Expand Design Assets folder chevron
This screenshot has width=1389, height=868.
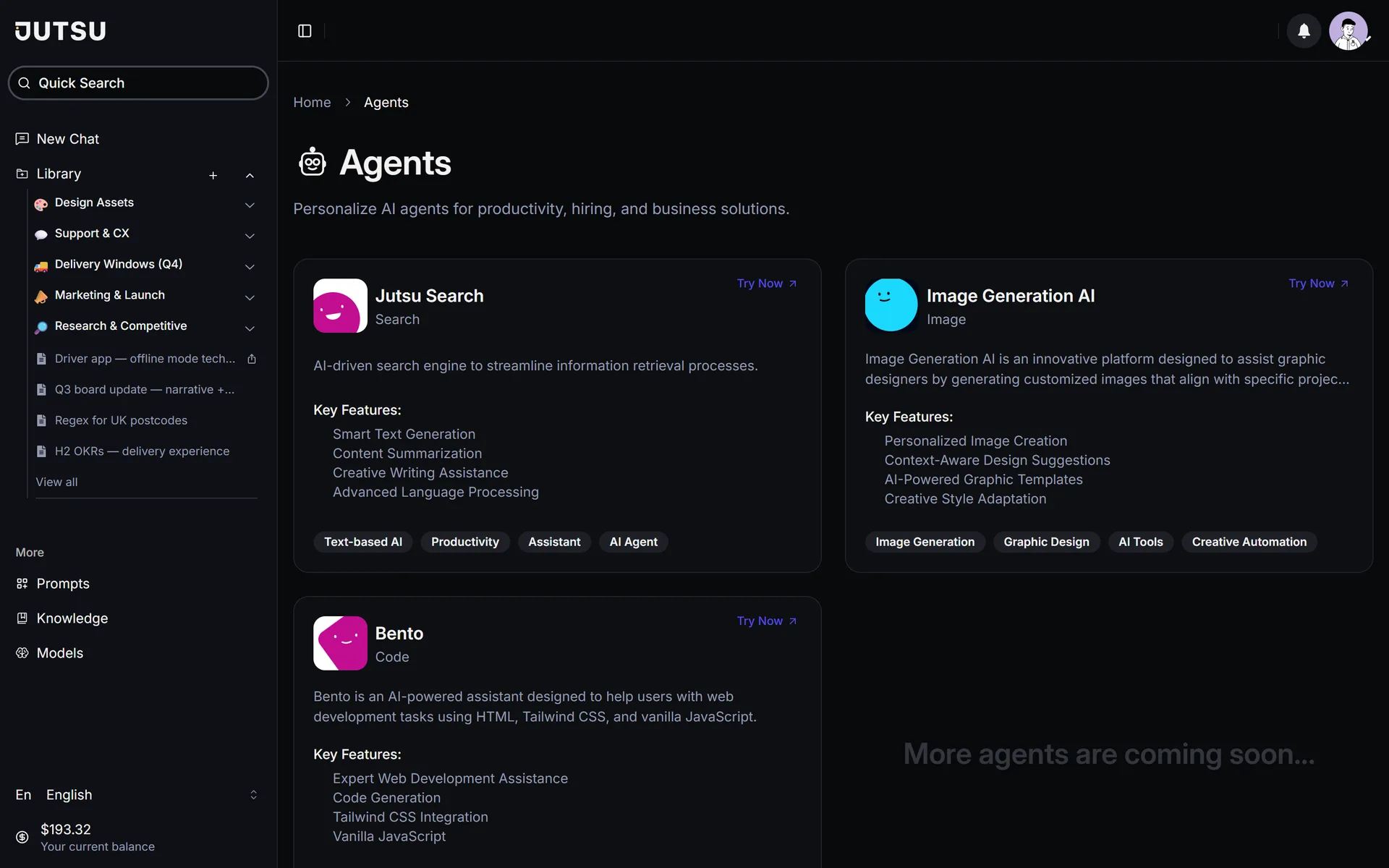tap(250, 205)
